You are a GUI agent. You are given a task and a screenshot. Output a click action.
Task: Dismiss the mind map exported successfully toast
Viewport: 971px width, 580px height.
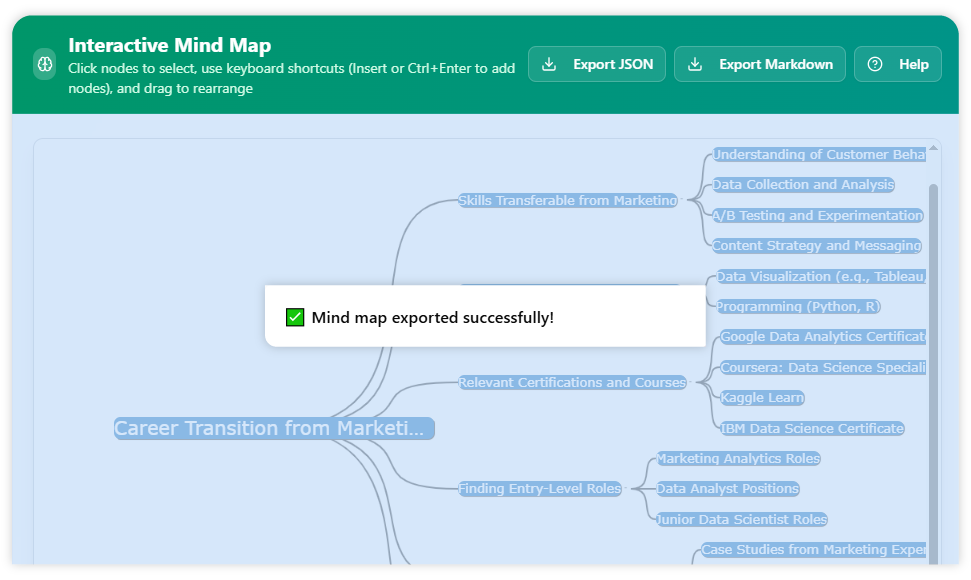coord(485,317)
